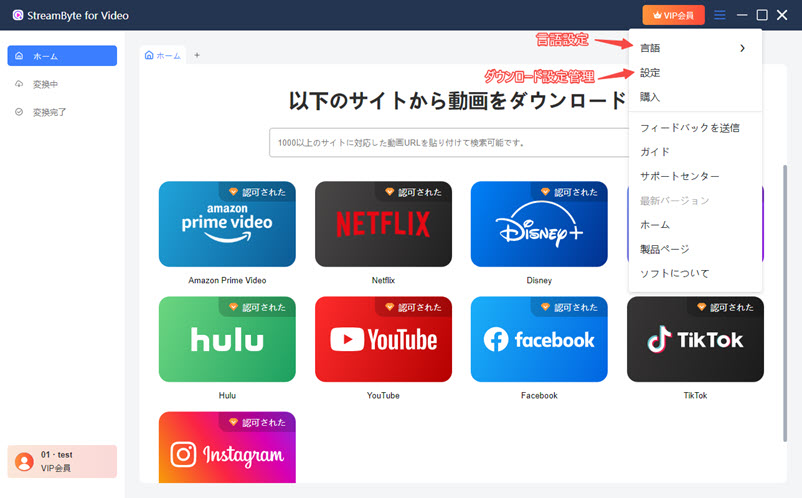
Task: Open the hamburger menu icon
Action: pyautogui.click(x=720, y=15)
